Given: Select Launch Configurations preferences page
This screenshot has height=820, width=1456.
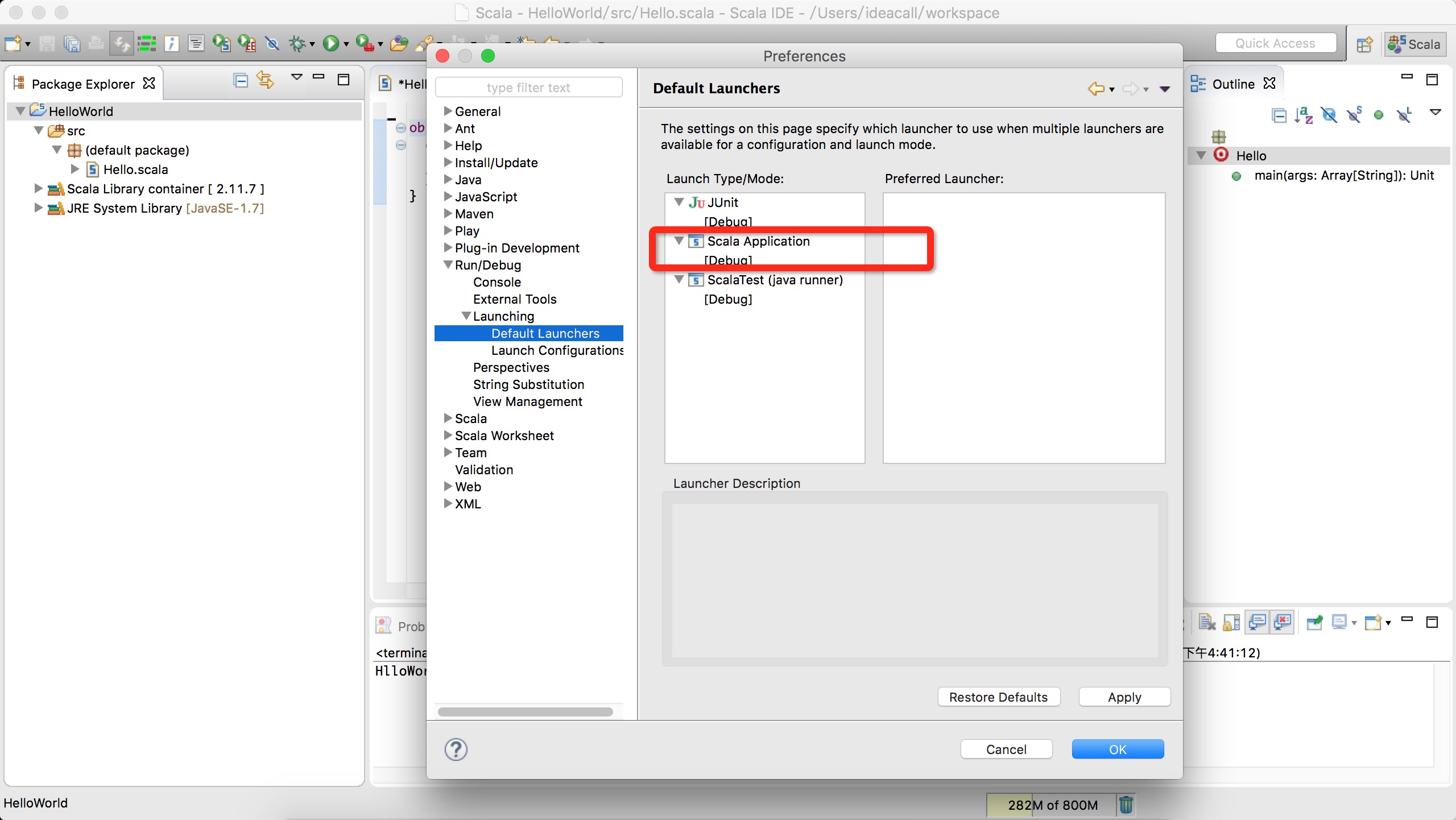Looking at the screenshot, I should coord(557,350).
